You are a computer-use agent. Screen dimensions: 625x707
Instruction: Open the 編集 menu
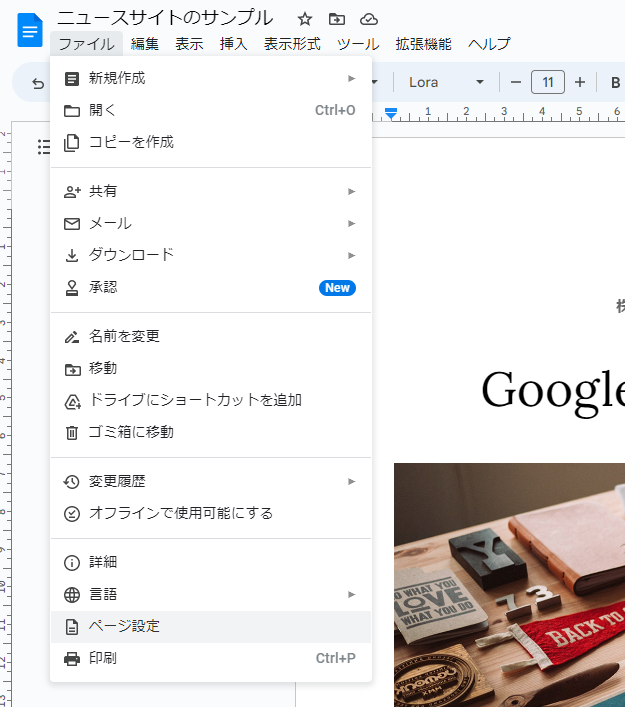click(145, 44)
